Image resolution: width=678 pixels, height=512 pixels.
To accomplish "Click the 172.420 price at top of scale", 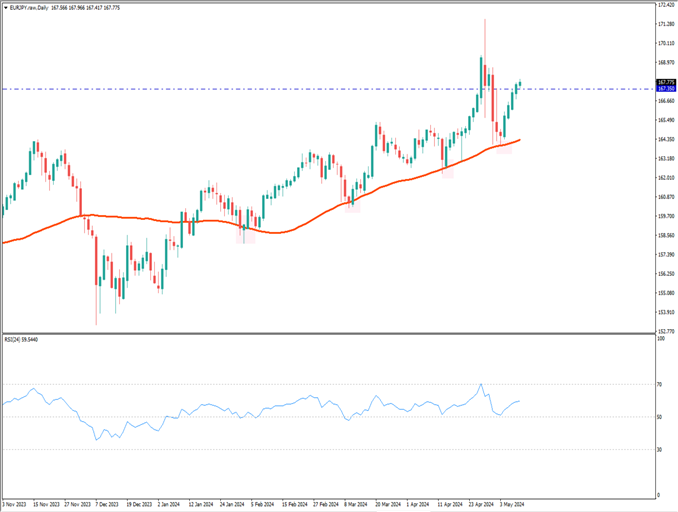I will click(664, 5).
